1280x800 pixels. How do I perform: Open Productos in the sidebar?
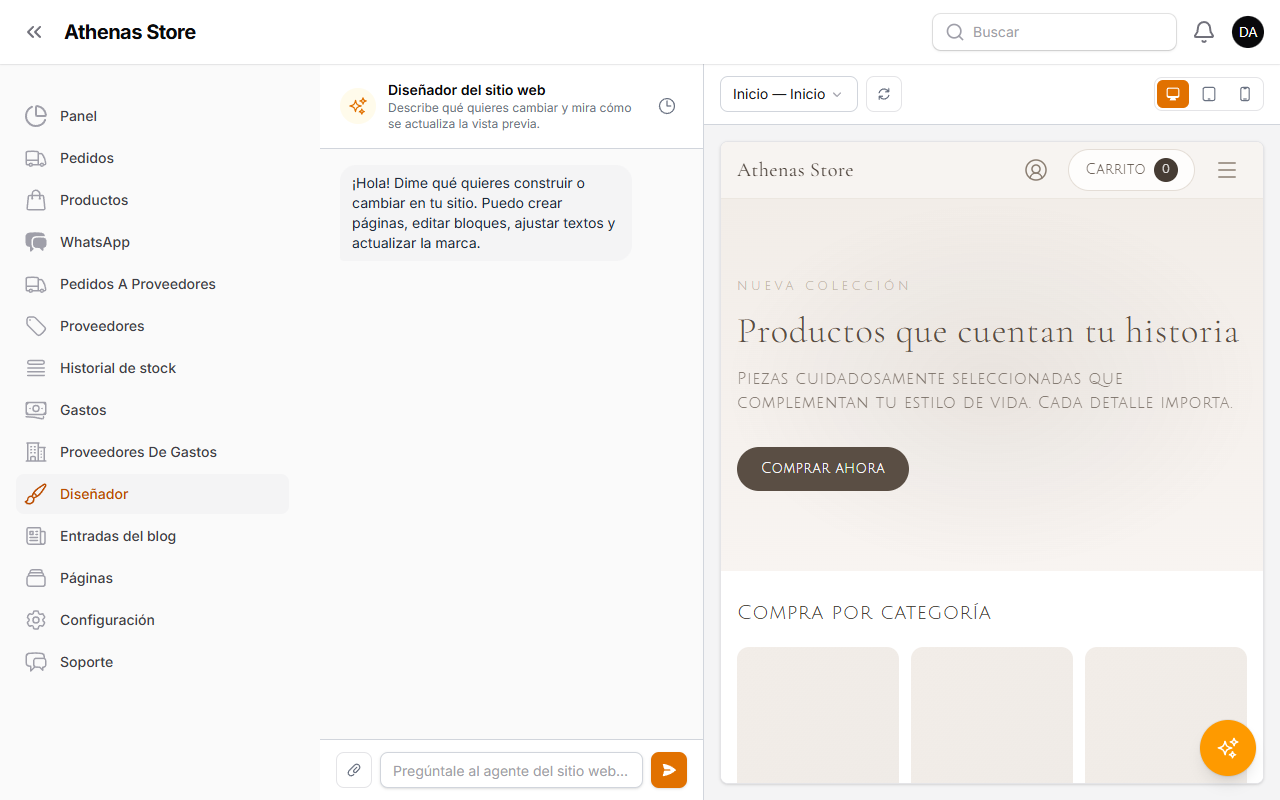coord(152,200)
